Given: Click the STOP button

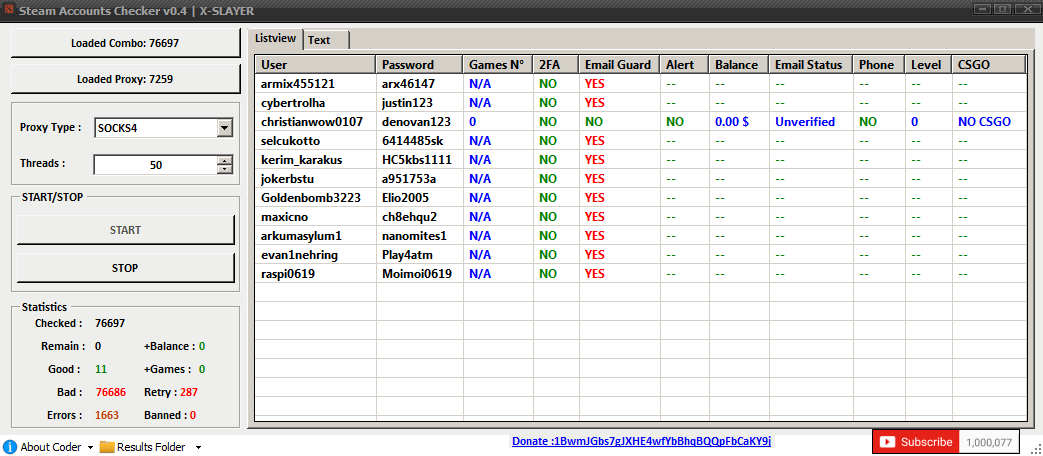Looking at the screenshot, I should 125,268.
